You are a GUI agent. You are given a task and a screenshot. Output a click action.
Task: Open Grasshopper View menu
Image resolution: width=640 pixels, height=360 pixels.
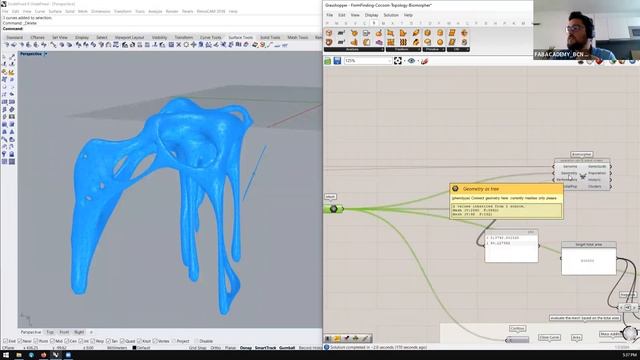355,15
